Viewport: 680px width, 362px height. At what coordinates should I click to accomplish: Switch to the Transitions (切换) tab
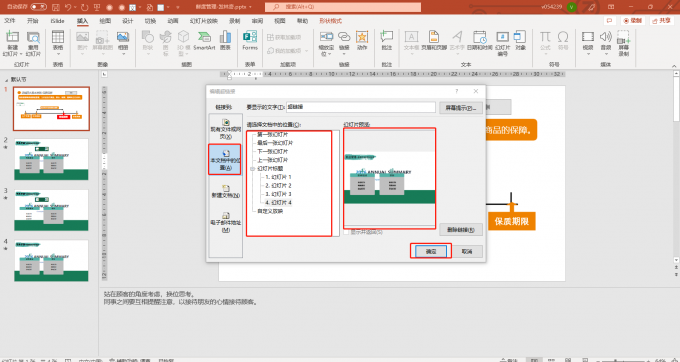tap(150, 21)
